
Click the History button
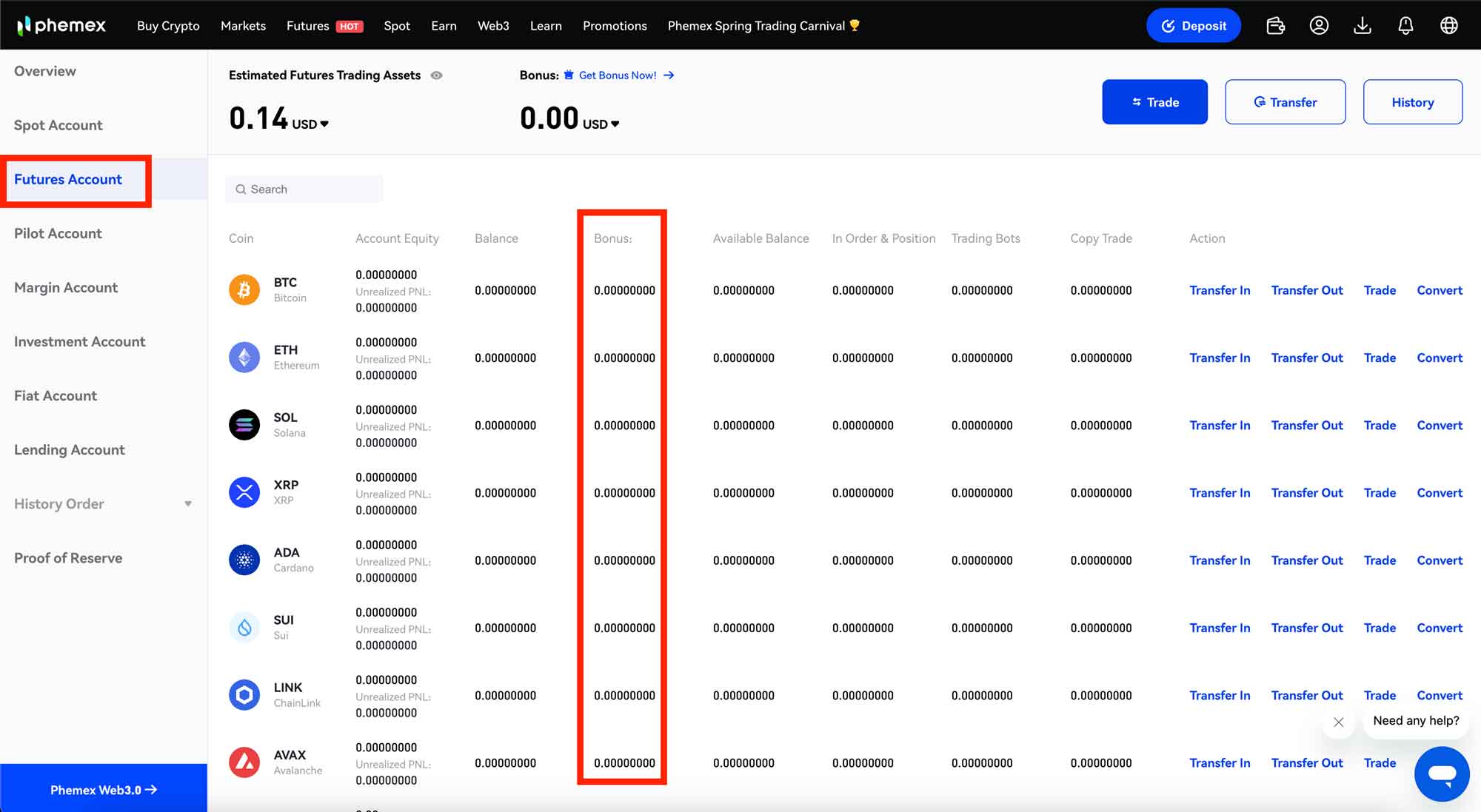click(x=1411, y=102)
